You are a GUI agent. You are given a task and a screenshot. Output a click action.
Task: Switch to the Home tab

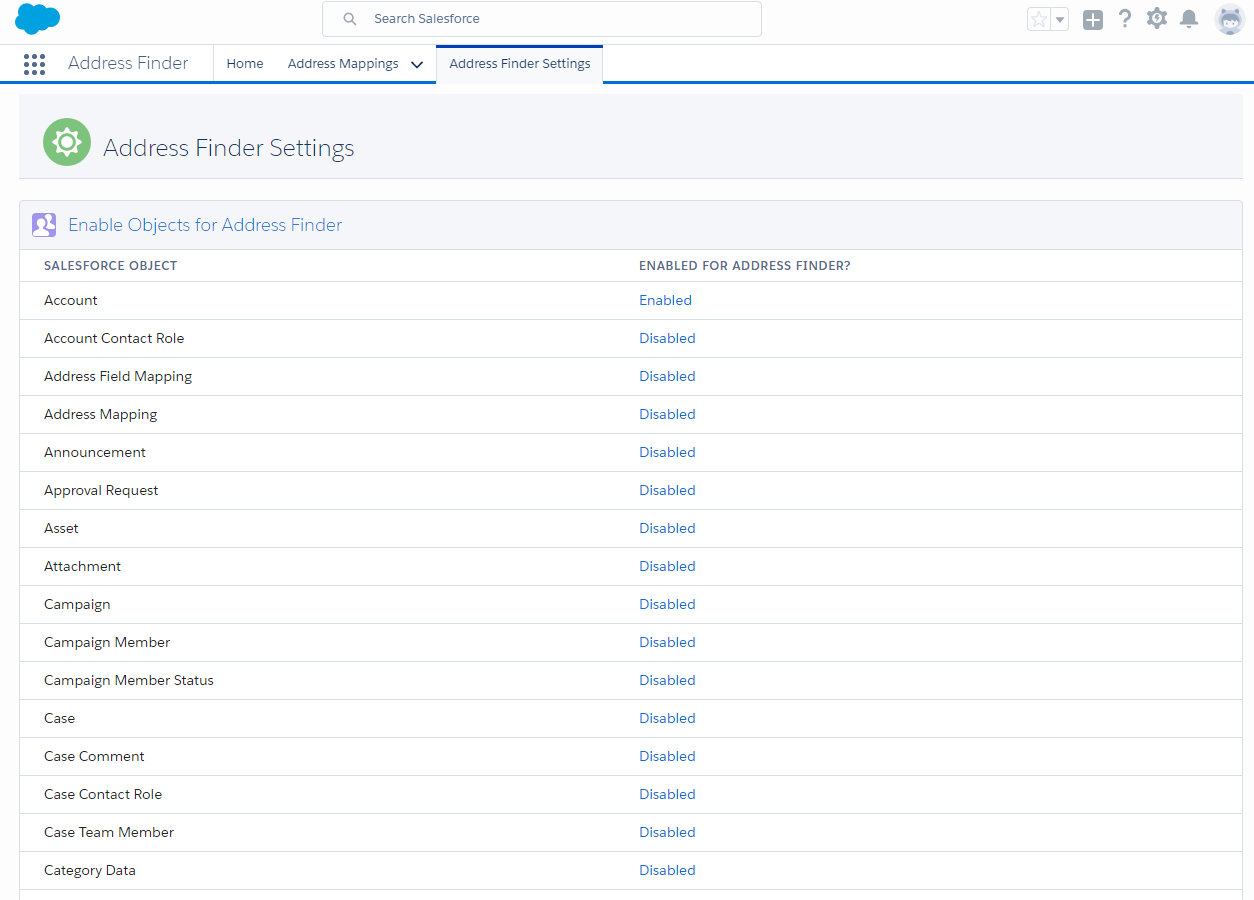tap(244, 63)
